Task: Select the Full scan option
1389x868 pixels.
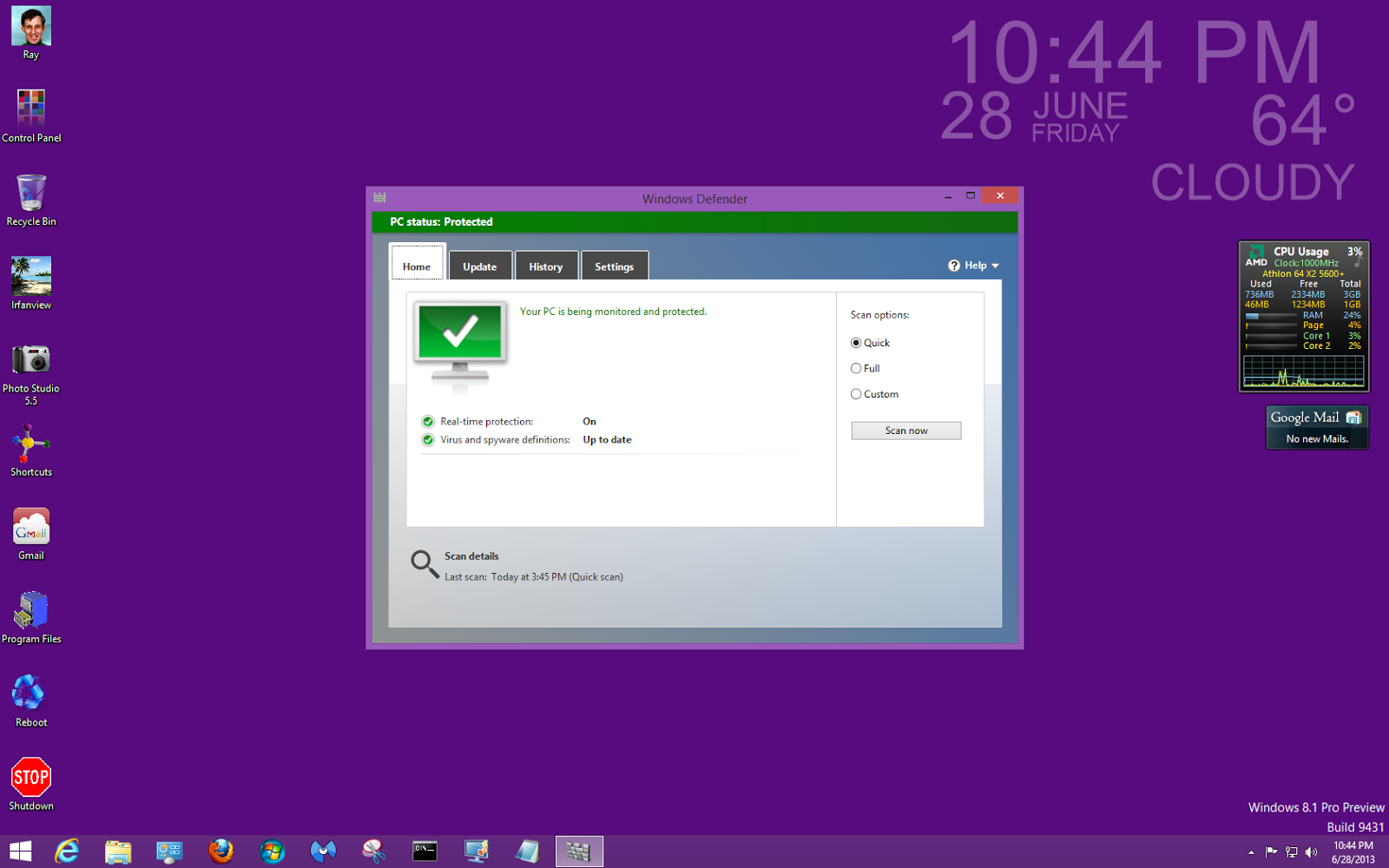Action: (856, 369)
